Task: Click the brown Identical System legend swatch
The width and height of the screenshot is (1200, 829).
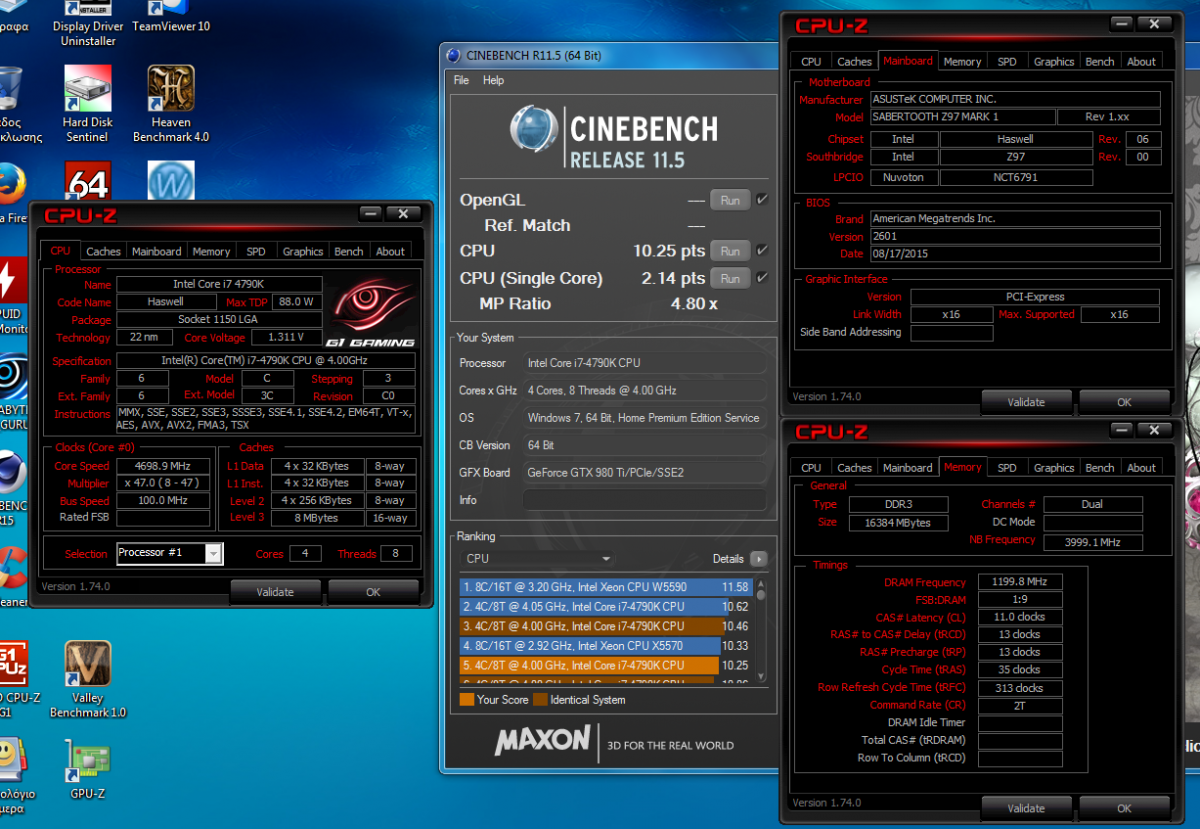Action: (x=540, y=700)
